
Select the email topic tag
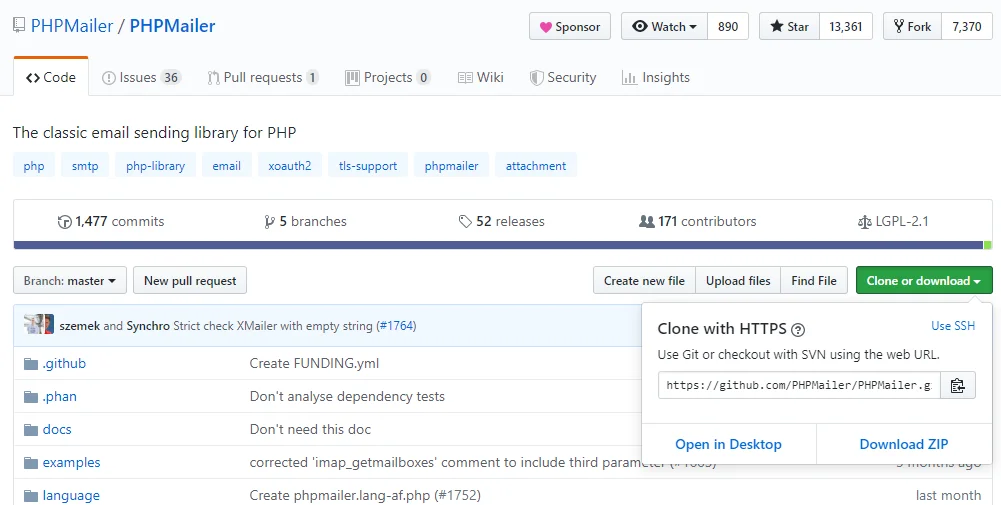coord(227,165)
